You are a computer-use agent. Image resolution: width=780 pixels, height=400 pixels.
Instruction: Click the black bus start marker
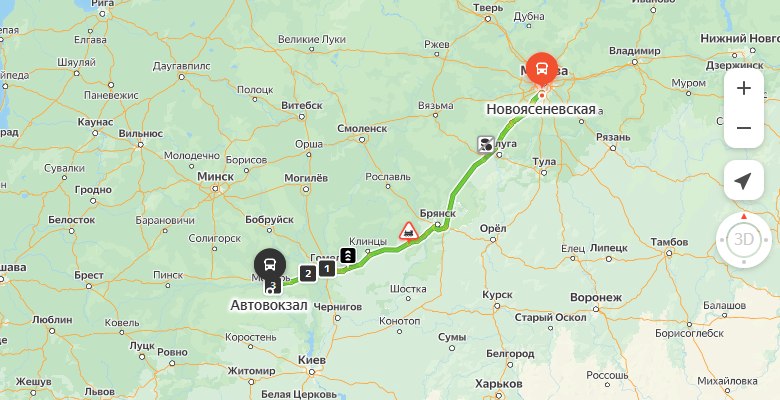270,265
